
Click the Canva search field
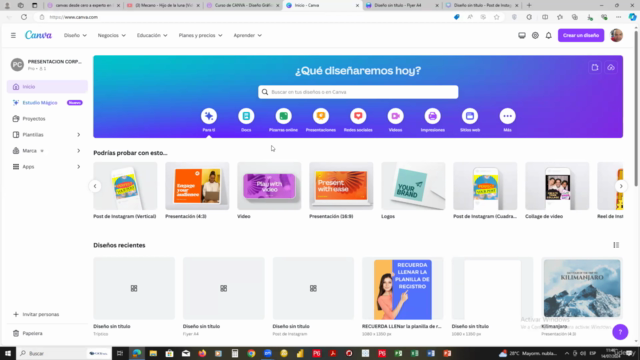(x=358, y=92)
